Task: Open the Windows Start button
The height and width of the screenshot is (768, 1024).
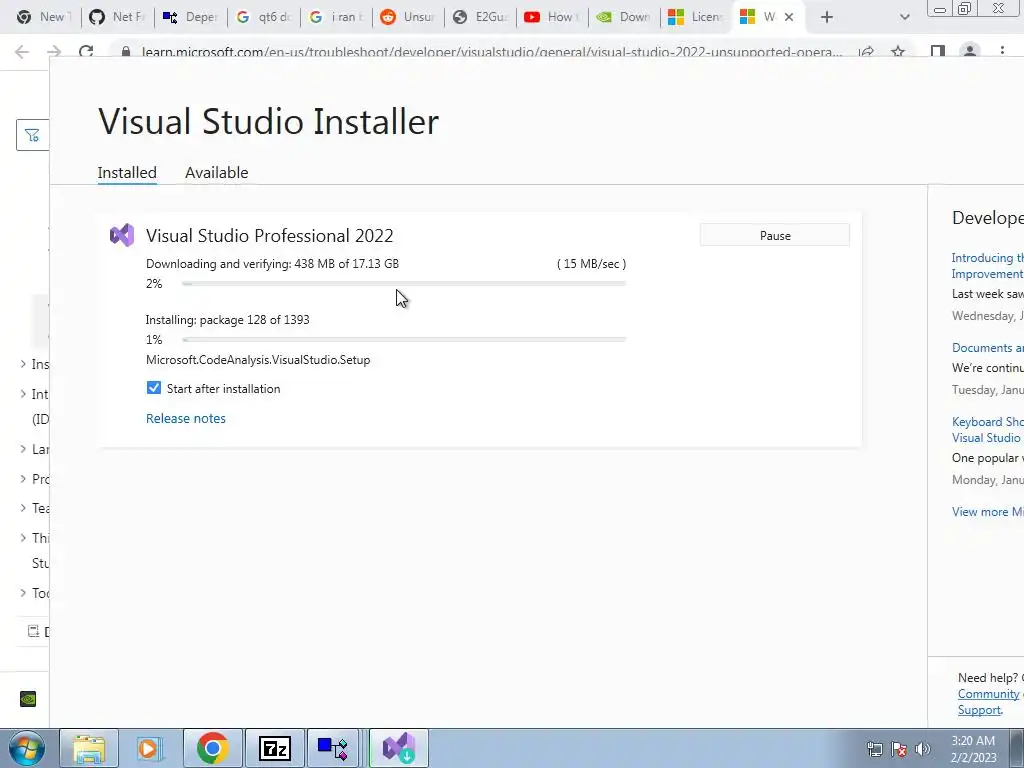Action: 27,748
